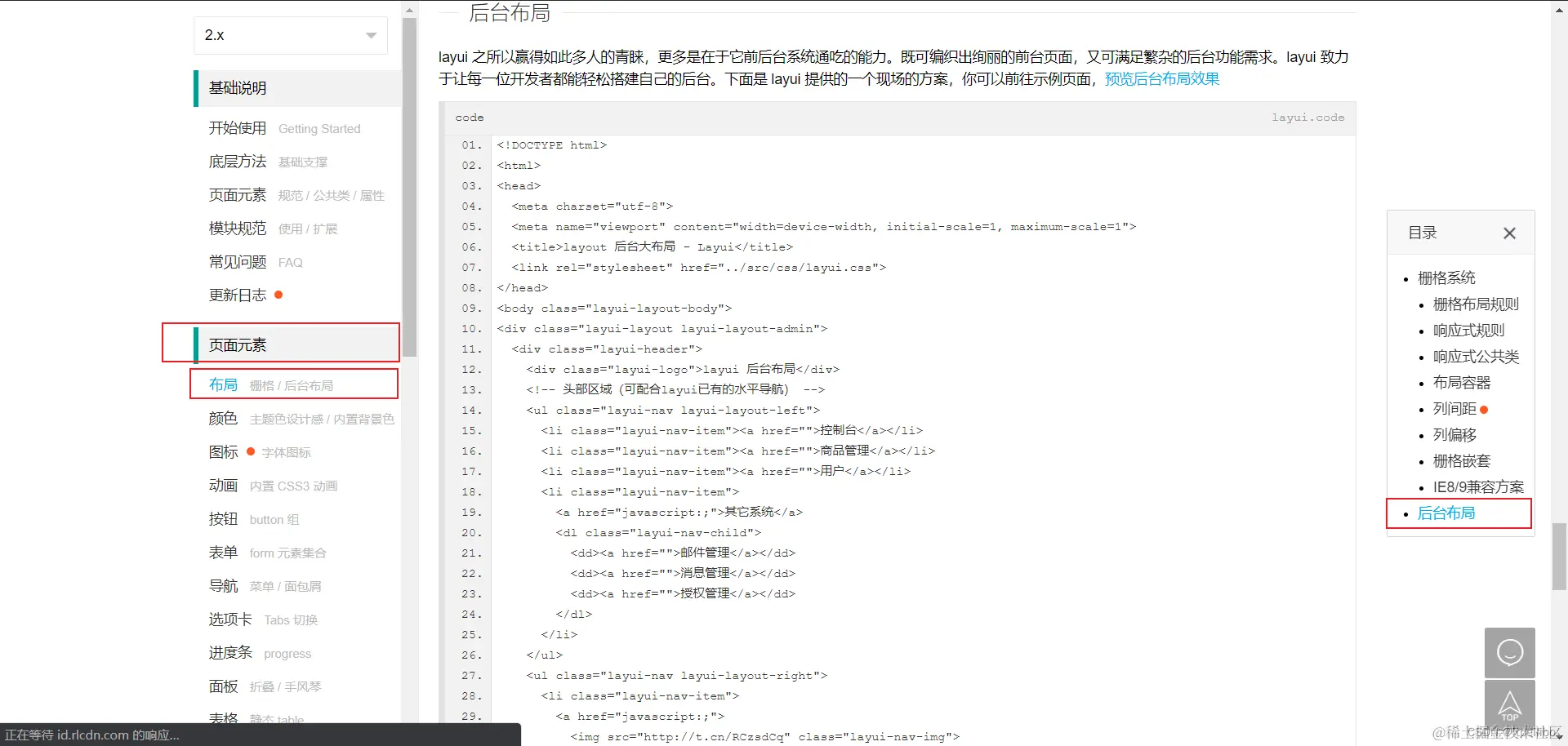This screenshot has height=746, width=1568.
Task: Open the 选项卡 Tabs 切换 entry
Action: tap(229, 619)
